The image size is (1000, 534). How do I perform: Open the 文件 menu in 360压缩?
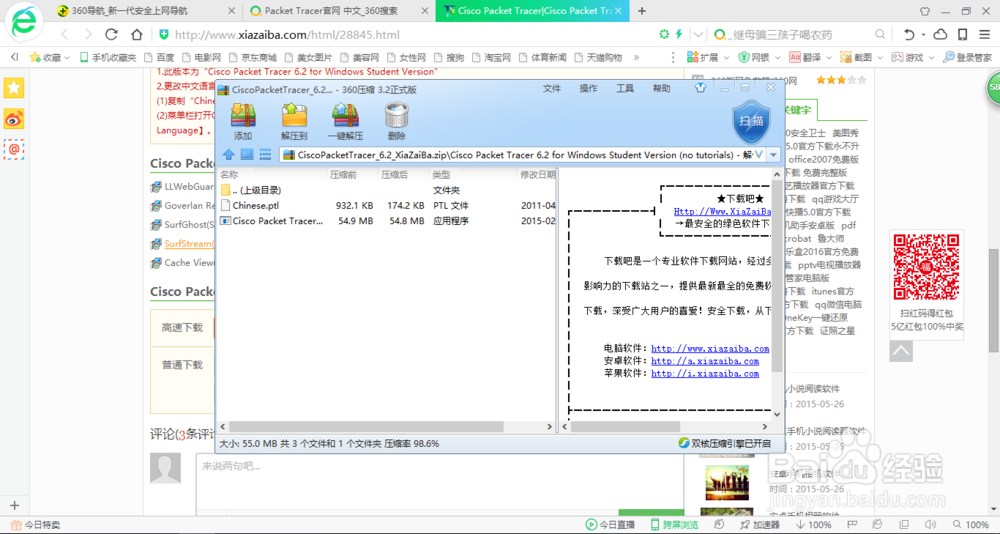(552, 88)
